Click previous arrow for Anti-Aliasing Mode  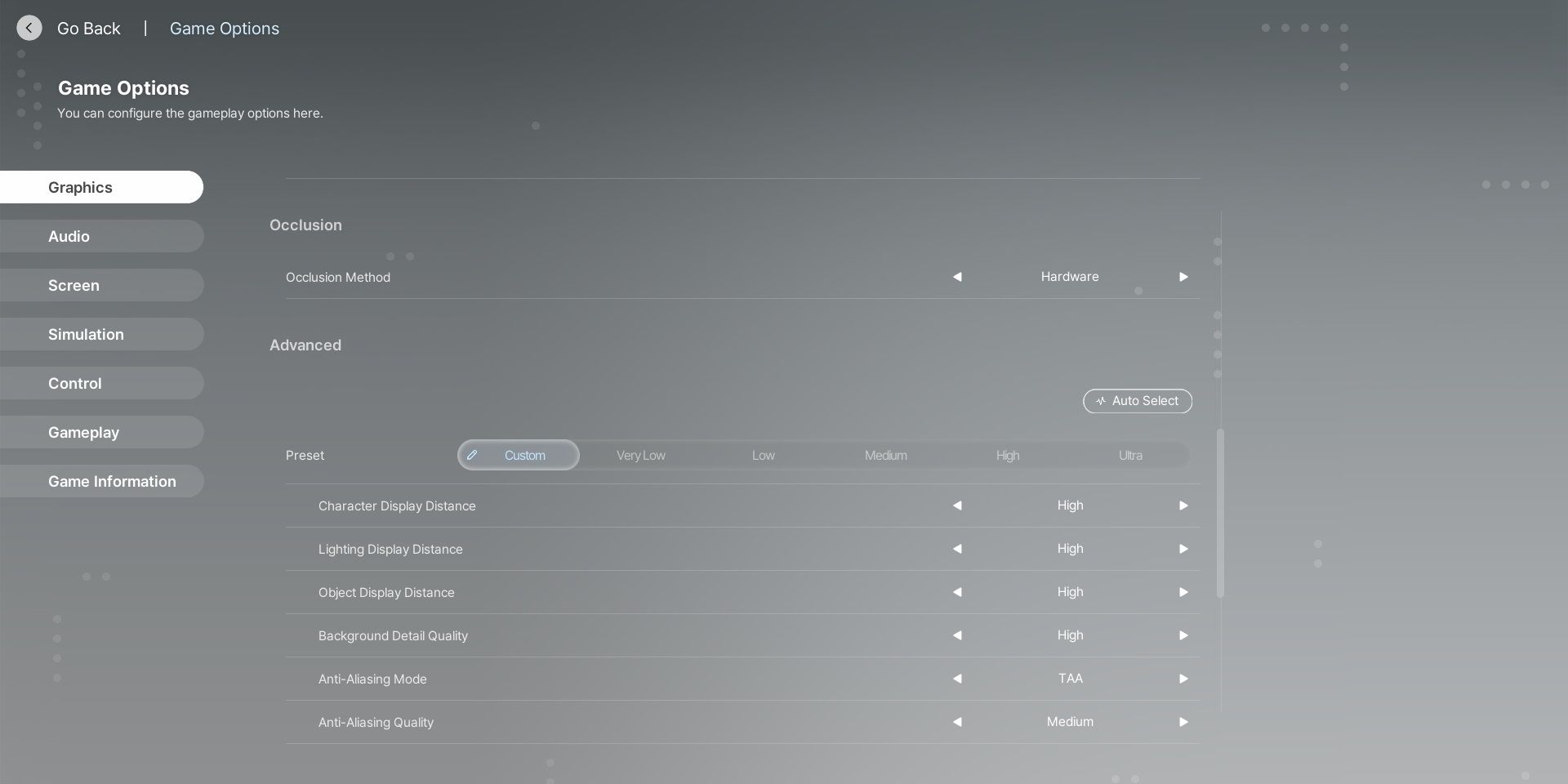957,679
